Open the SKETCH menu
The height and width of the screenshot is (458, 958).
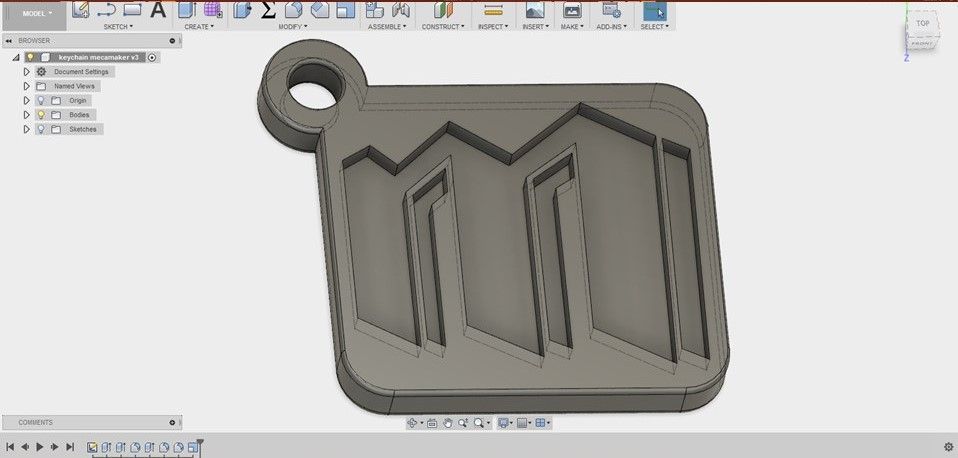pyautogui.click(x=118, y=27)
